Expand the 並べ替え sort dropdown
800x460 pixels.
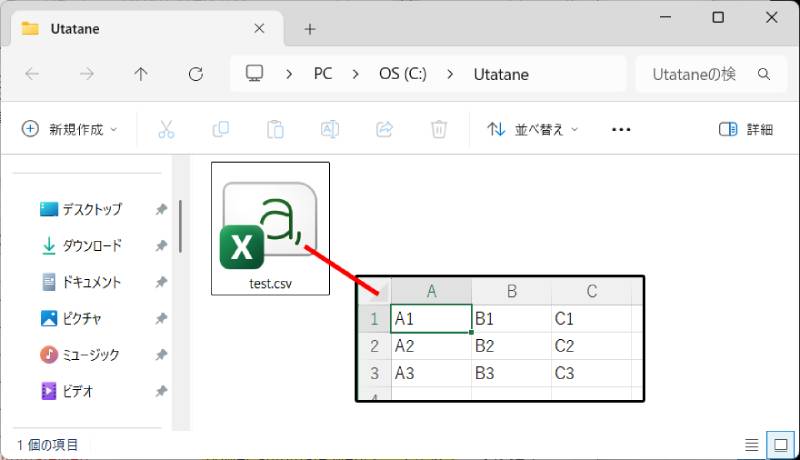click(x=533, y=129)
